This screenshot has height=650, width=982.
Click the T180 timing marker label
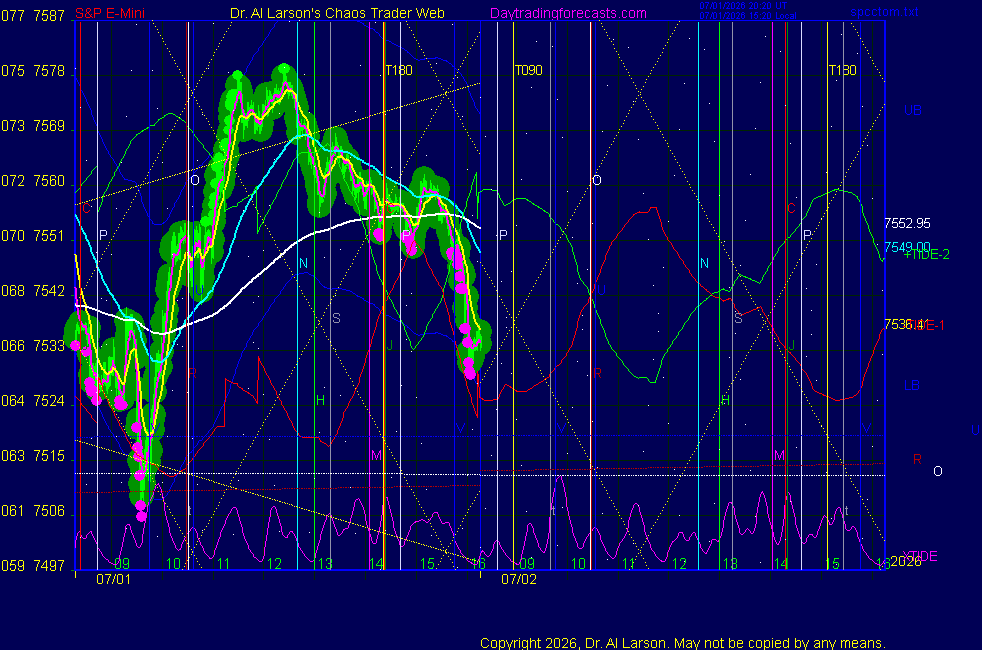tap(399, 70)
